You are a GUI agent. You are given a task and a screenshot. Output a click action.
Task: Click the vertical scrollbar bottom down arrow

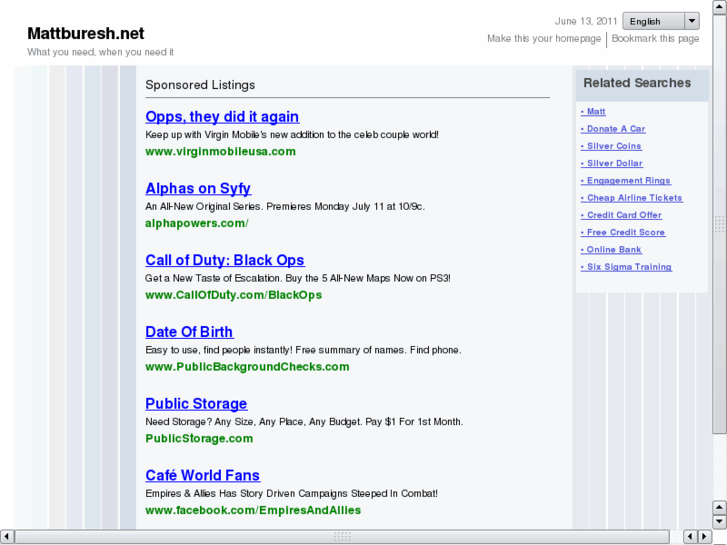coord(719,522)
